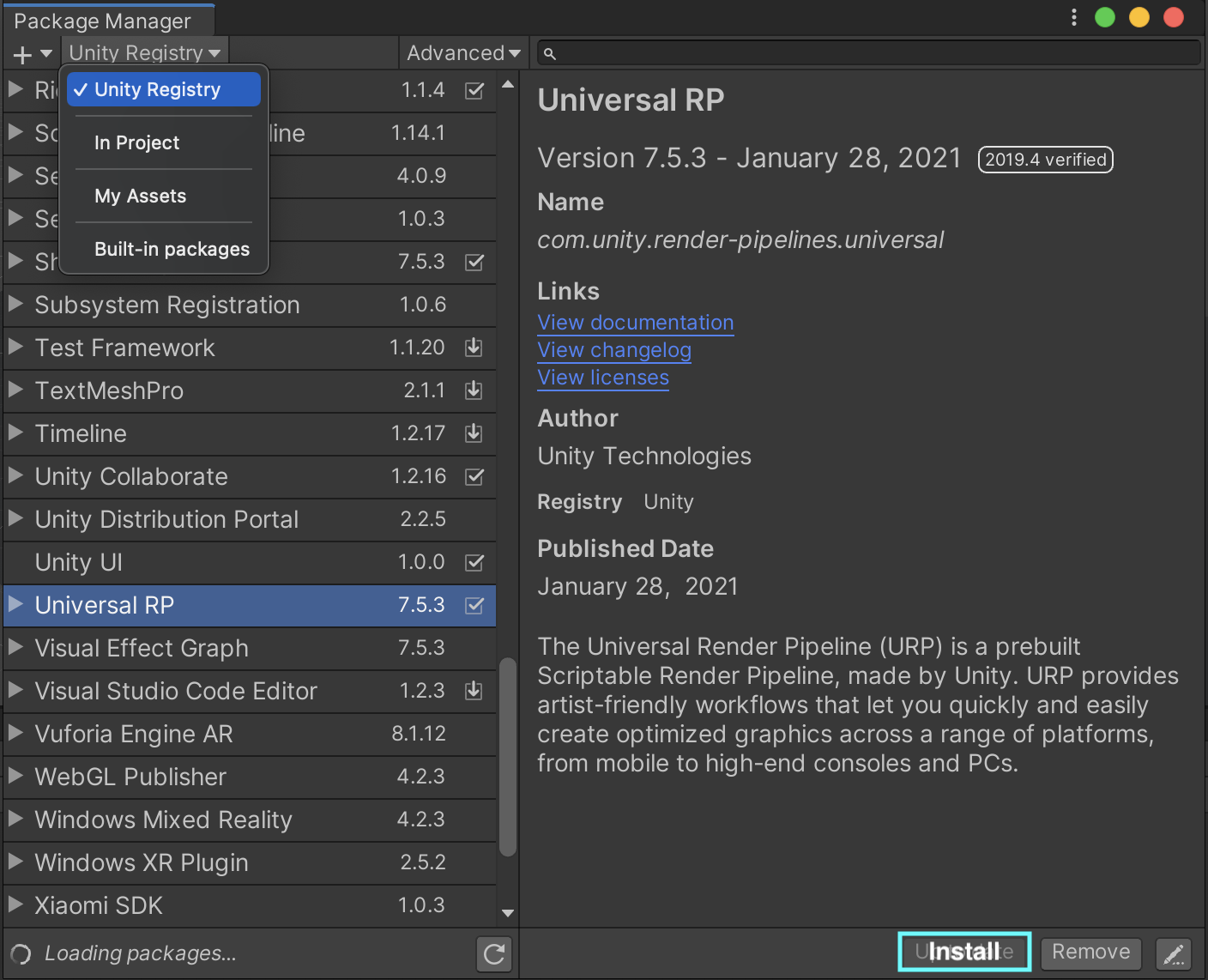This screenshot has height=980, width=1208.
Task: Expand the Universal RP package versions
Action: tap(15, 604)
